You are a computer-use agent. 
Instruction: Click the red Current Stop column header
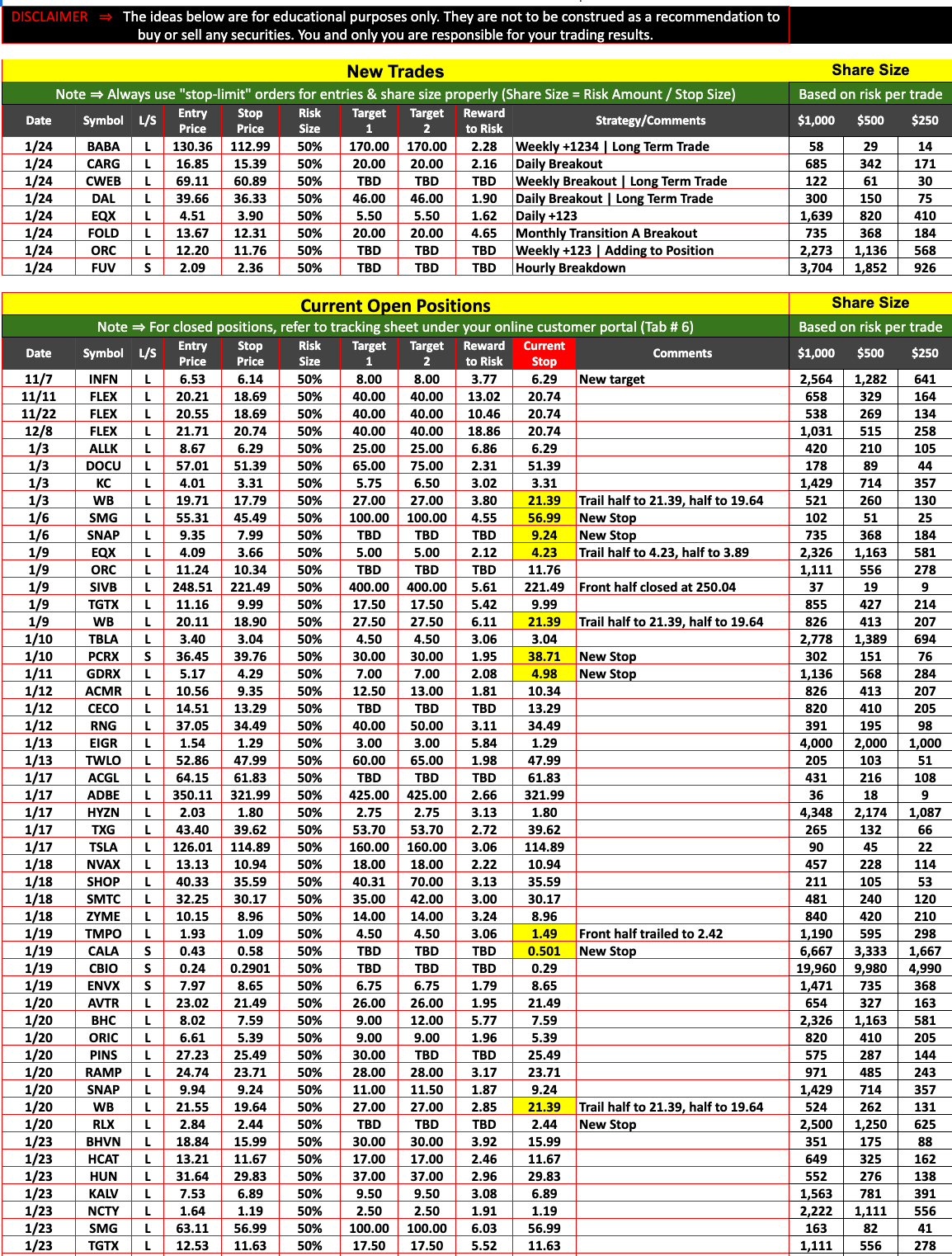(x=544, y=353)
